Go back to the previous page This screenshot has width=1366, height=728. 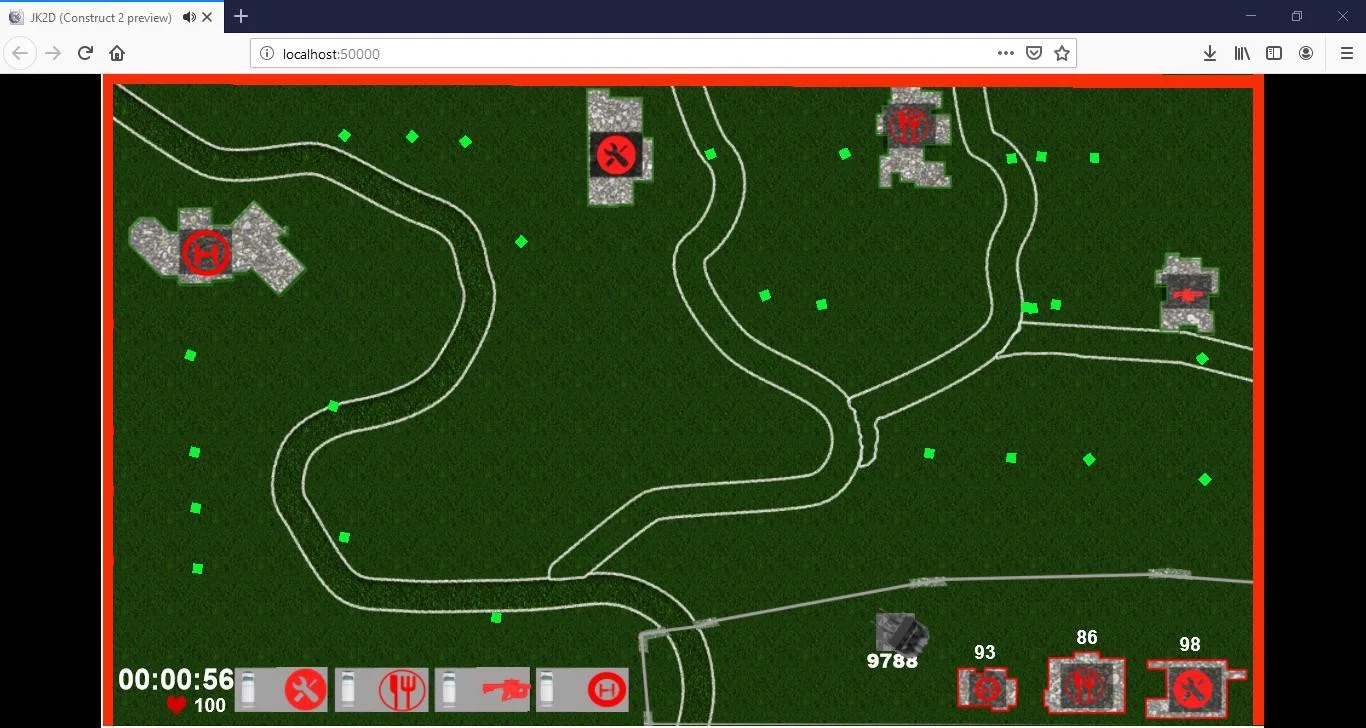[x=20, y=53]
